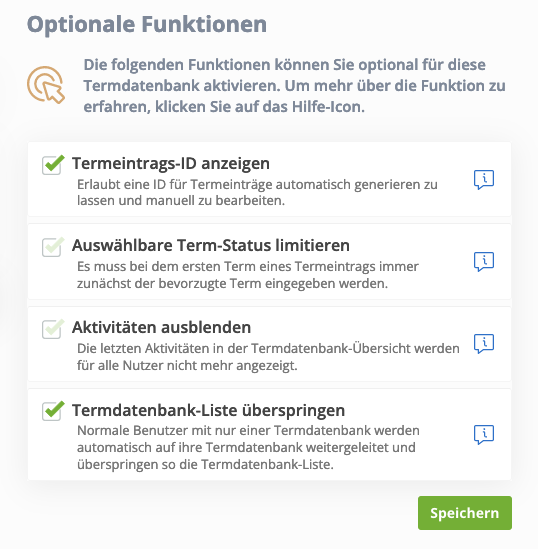Open help icon for Auswählbare Term-Status limitieren
Image resolution: width=538 pixels, height=549 pixels.
(484, 262)
